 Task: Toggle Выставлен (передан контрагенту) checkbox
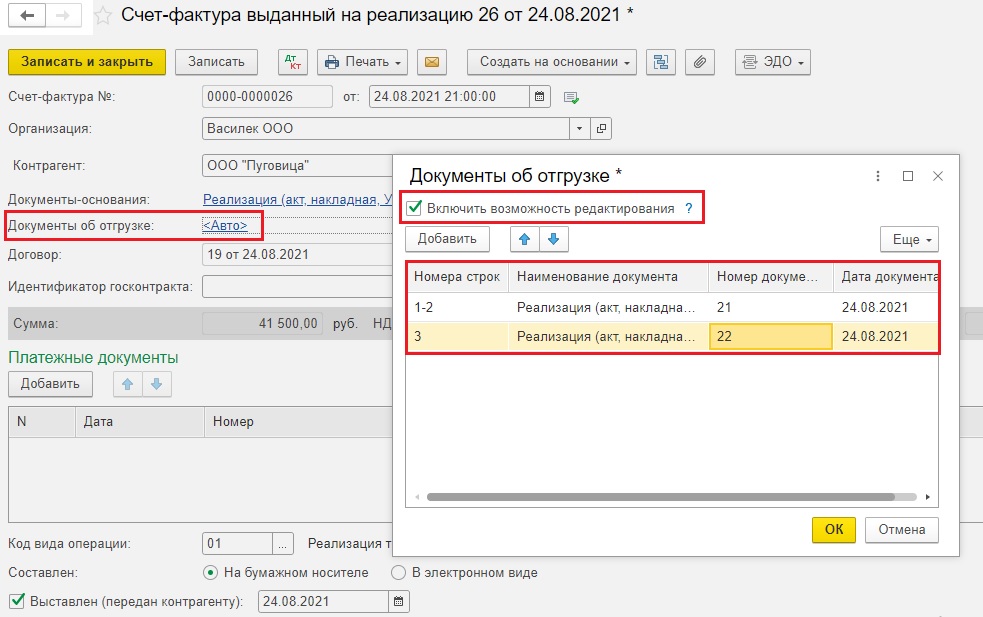[17, 601]
